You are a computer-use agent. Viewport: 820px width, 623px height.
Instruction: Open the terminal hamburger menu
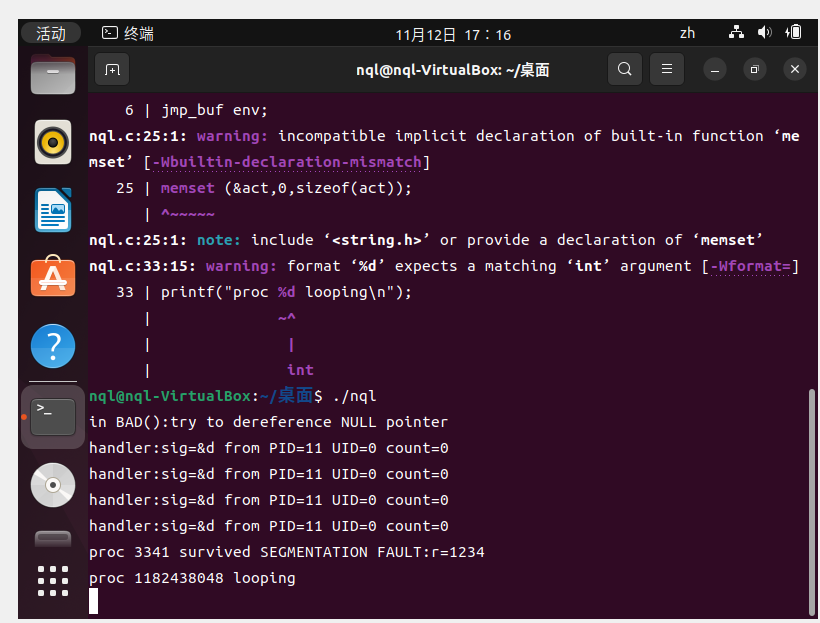click(667, 70)
